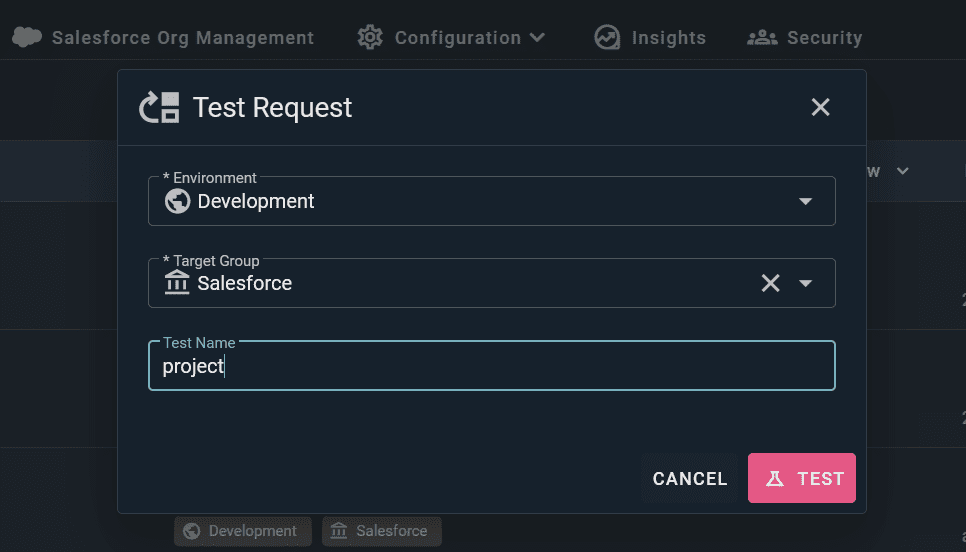Click the Configuration gear icon
Image resolution: width=966 pixels, height=552 pixels.
(x=370, y=38)
